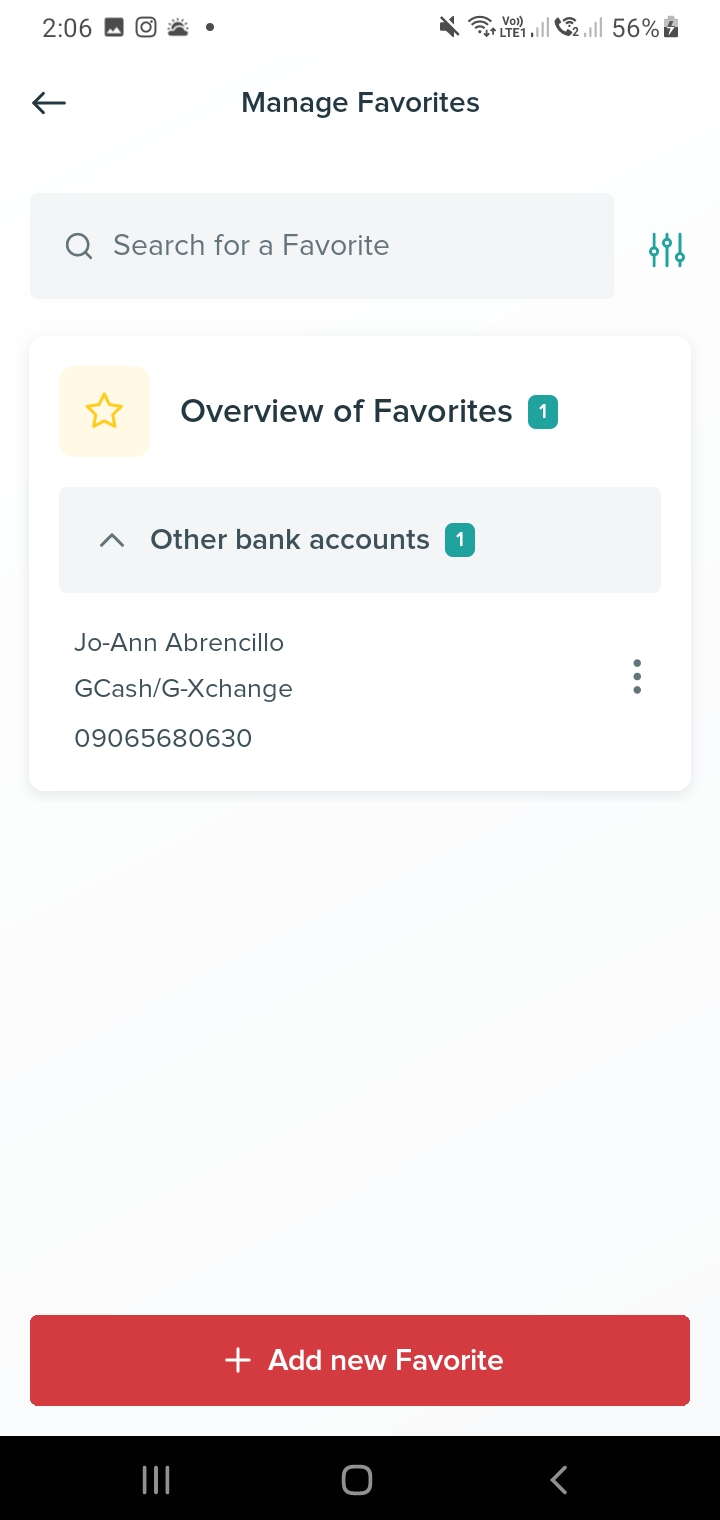Tap the search magnifier icon

(x=79, y=246)
